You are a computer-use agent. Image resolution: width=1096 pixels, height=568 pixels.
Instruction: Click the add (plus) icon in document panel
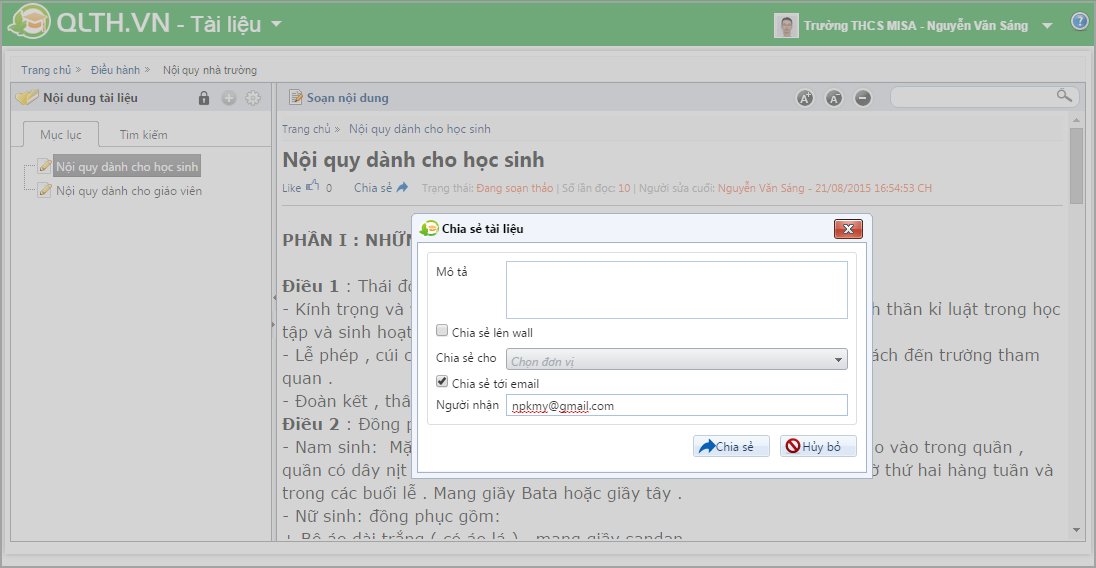pos(228,98)
